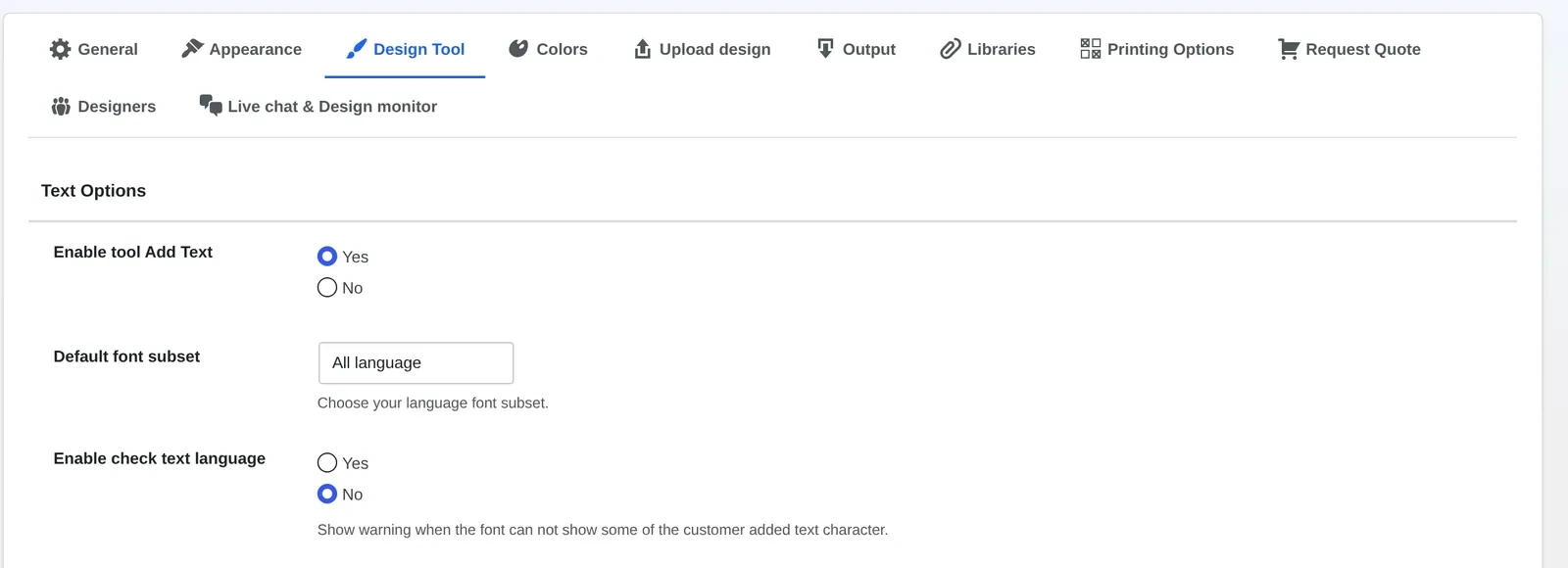Switch to the Designers tab
The height and width of the screenshot is (568, 1568).
point(103,106)
